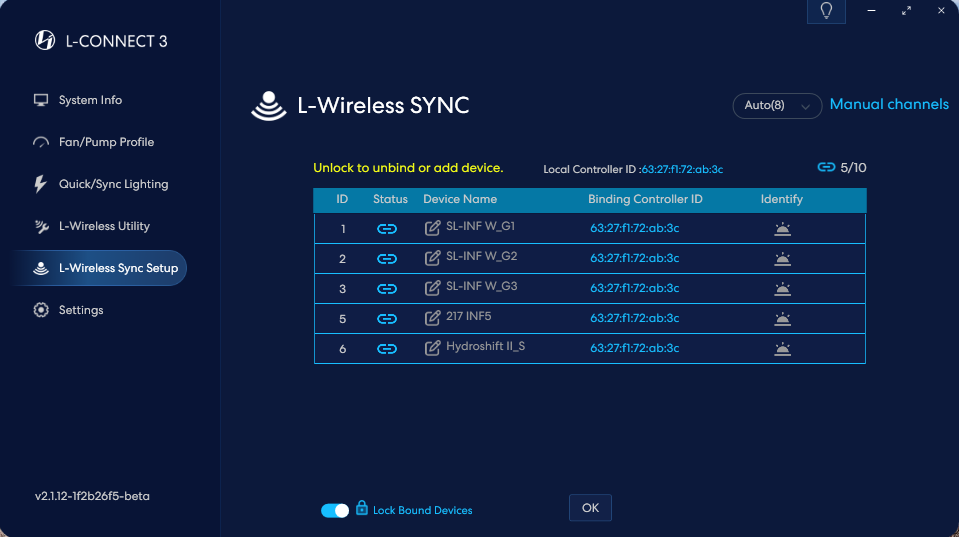Click the Manual channels link
This screenshot has width=959, height=537.
click(889, 105)
